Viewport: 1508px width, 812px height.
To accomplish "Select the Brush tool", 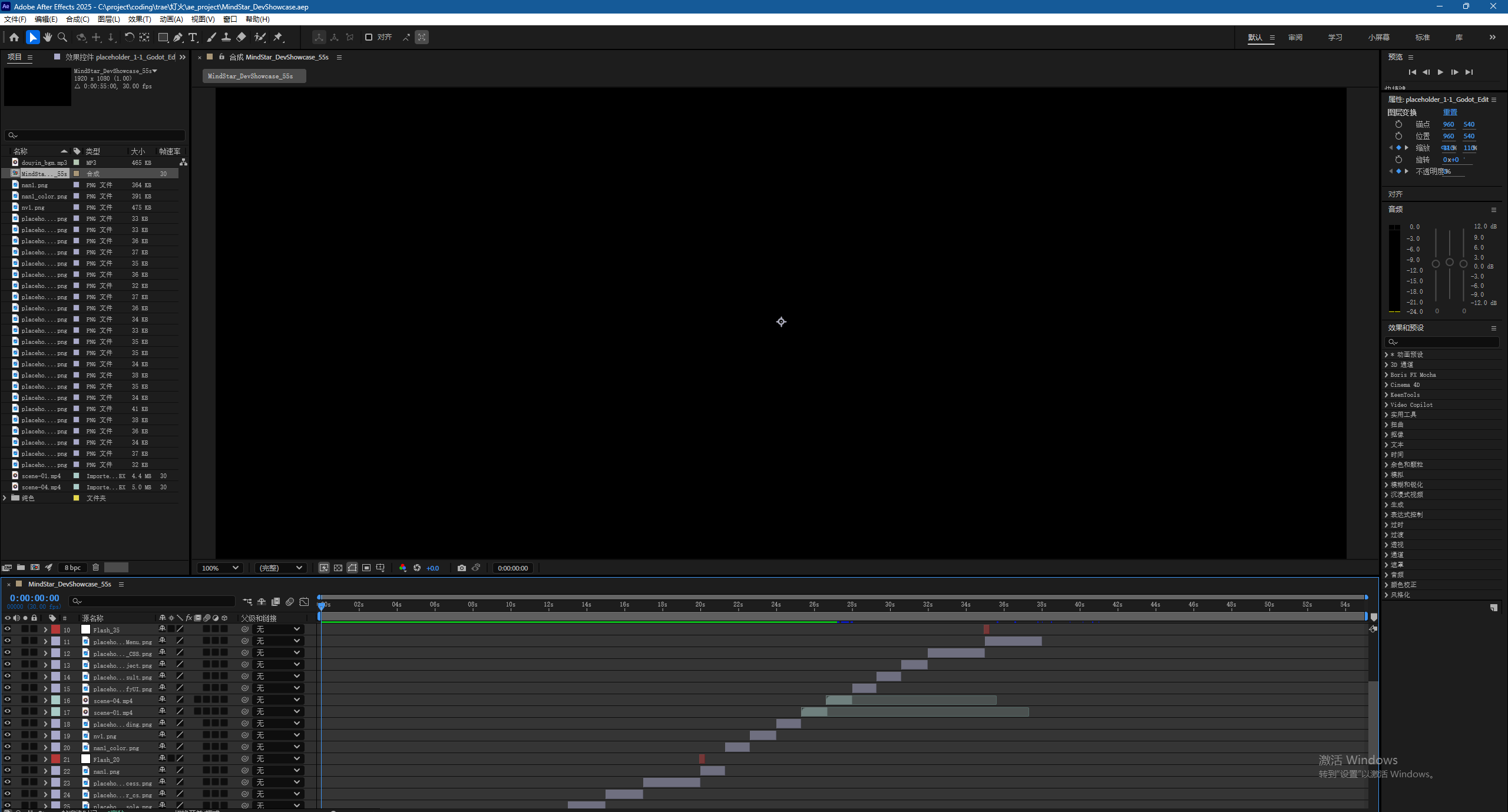I will [x=211, y=37].
